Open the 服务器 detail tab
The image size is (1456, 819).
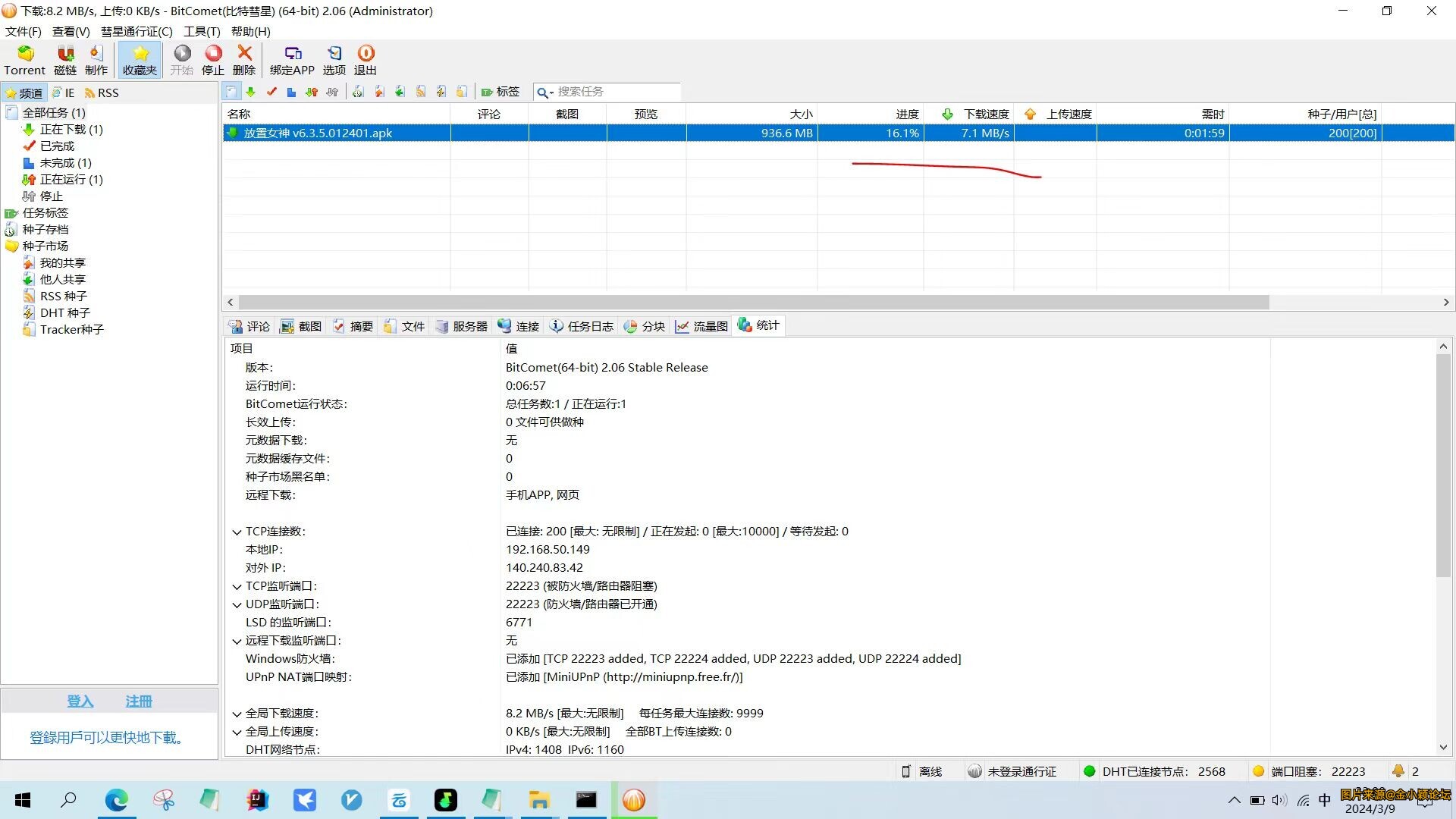pyautogui.click(x=462, y=326)
